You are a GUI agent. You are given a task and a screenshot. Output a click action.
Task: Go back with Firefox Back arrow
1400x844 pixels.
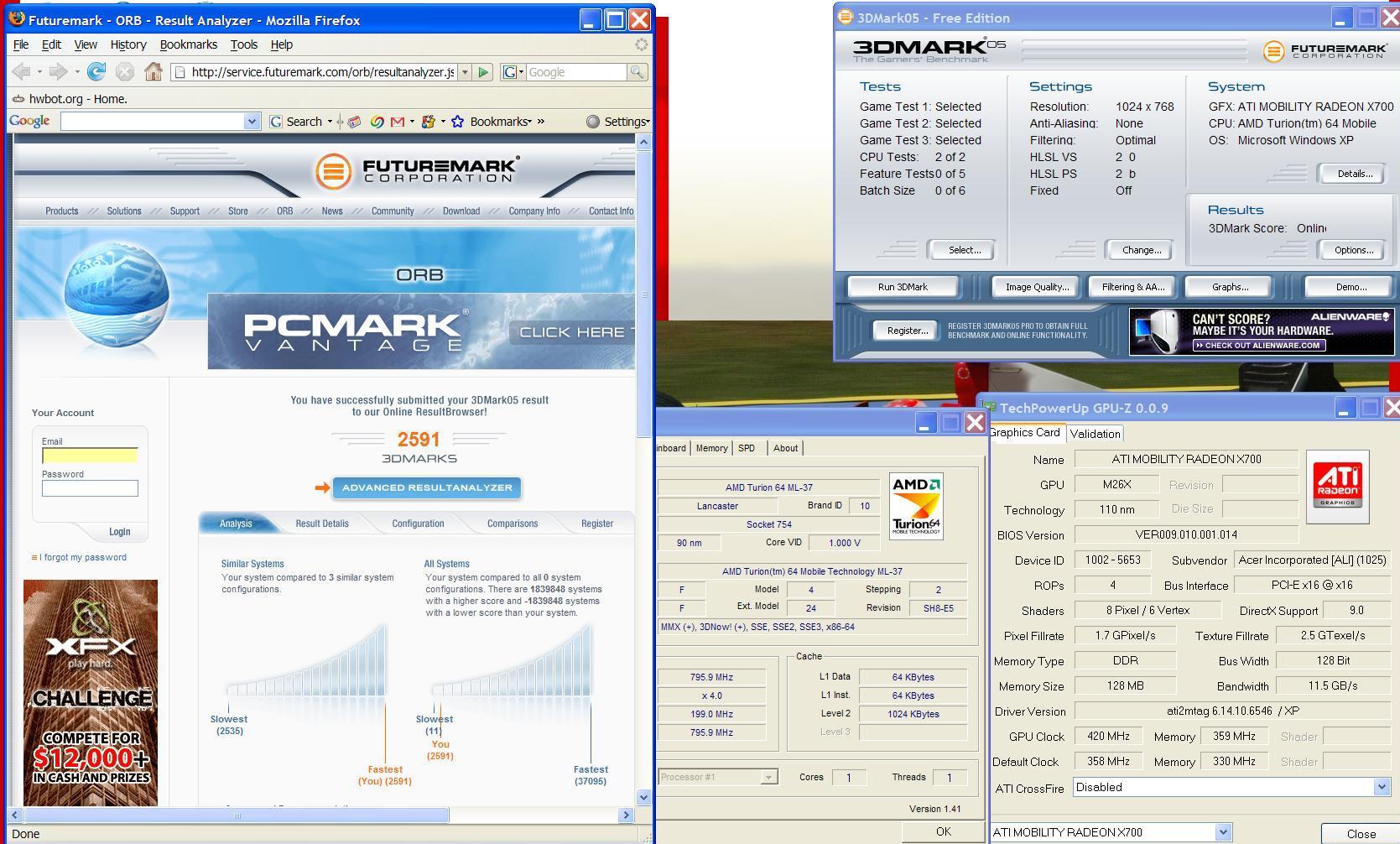[x=22, y=72]
